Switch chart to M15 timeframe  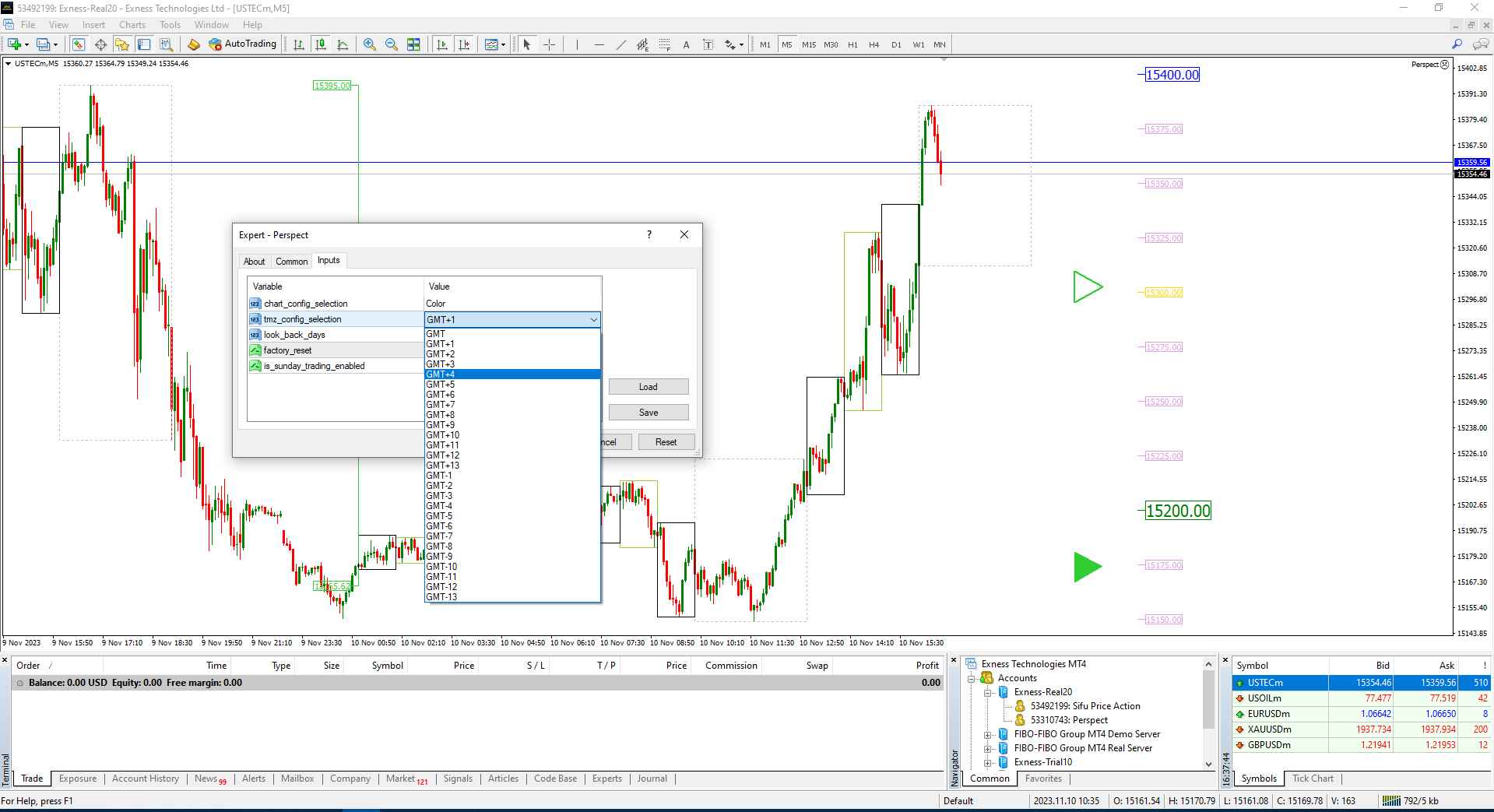(809, 44)
